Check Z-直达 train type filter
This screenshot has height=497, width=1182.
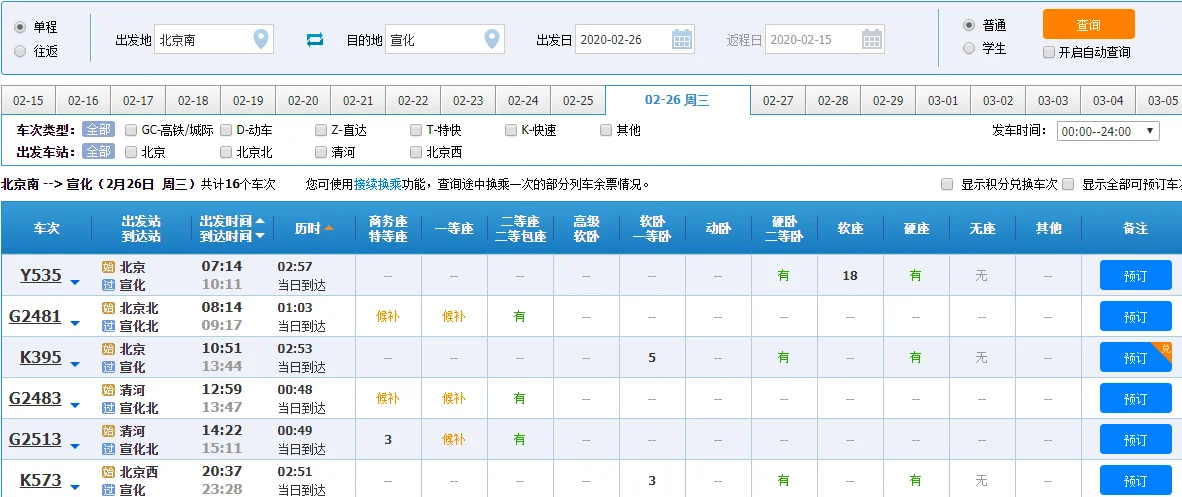[321, 130]
